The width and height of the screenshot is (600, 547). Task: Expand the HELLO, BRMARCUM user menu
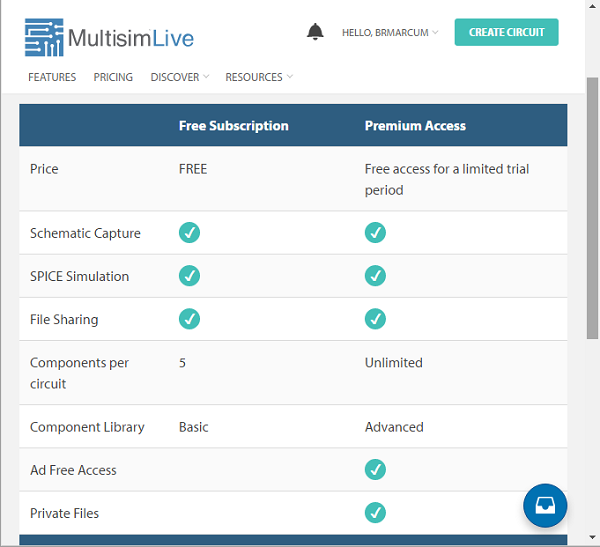(x=390, y=33)
